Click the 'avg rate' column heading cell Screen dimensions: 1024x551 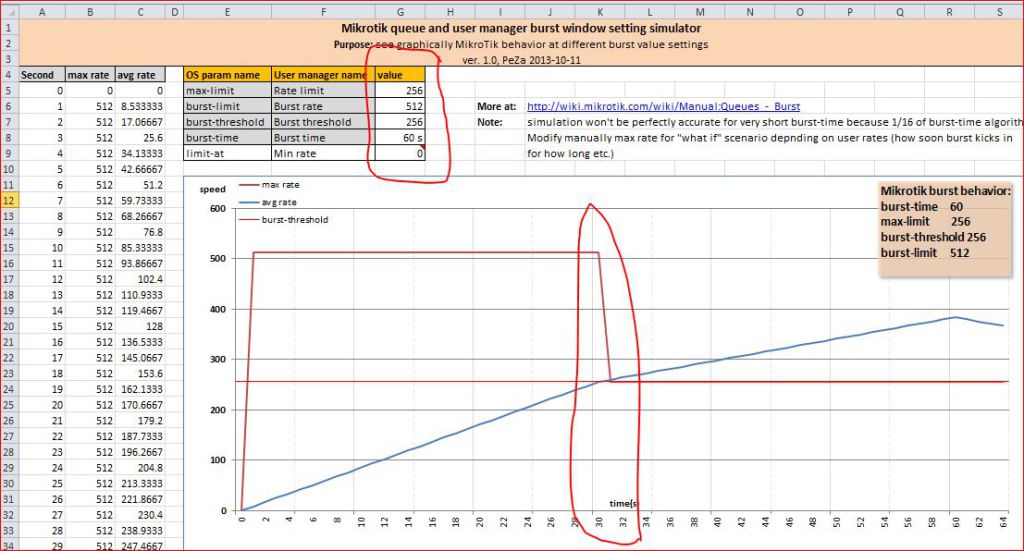[137, 75]
